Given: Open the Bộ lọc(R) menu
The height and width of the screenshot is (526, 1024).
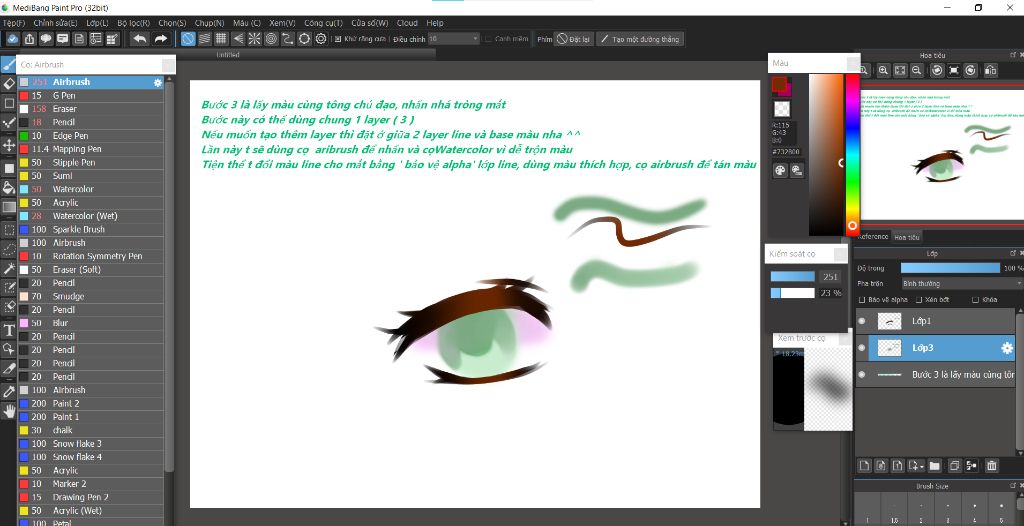Looking at the screenshot, I should click(x=133, y=23).
